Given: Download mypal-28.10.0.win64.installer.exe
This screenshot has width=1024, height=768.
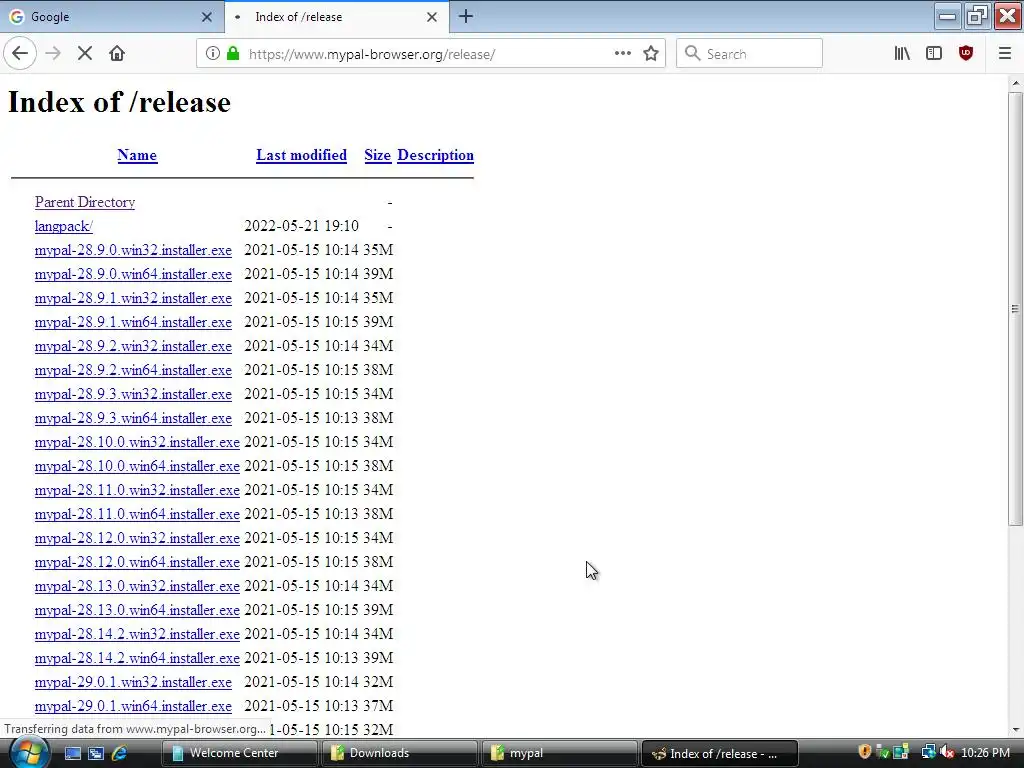Looking at the screenshot, I should (x=137, y=466).
